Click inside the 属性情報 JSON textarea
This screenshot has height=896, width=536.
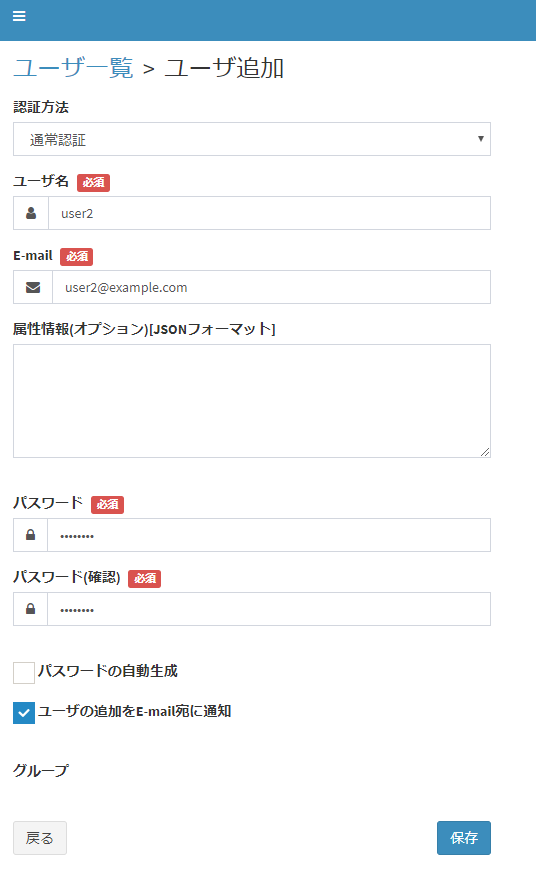click(x=252, y=401)
